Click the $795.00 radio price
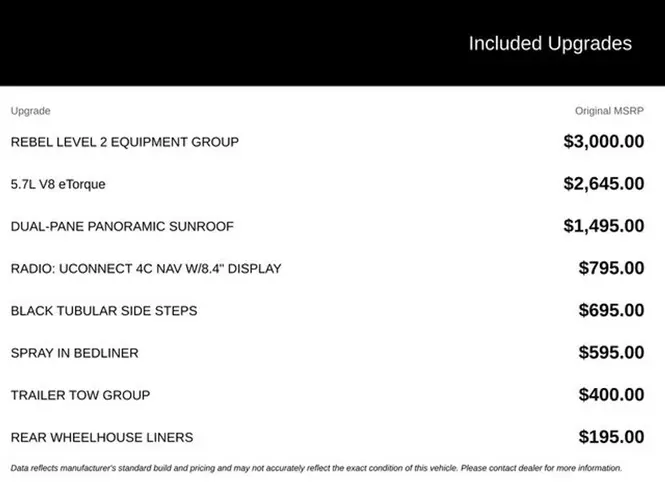Viewport: 665px width, 499px height. [611, 268]
